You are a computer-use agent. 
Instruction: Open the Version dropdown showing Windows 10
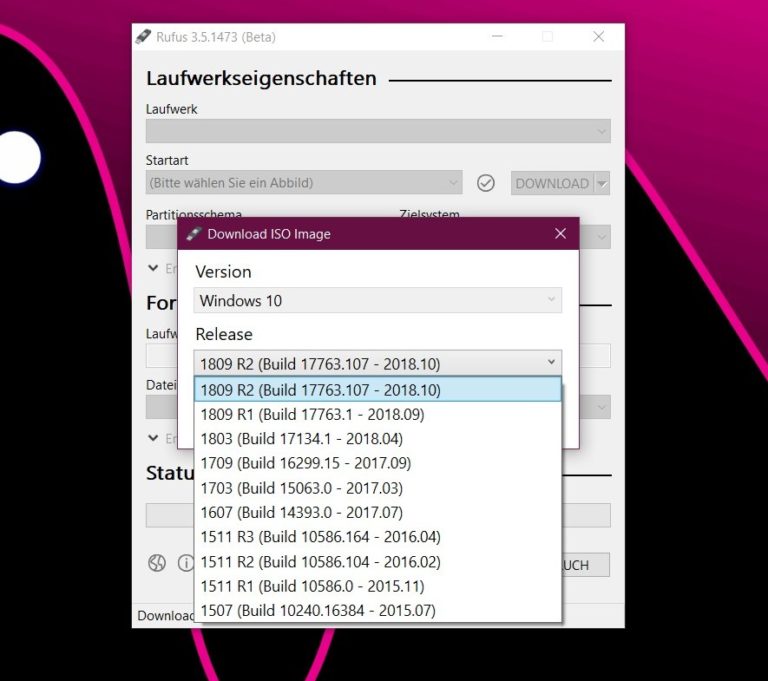pyautogui.click(x=378, y=300)
